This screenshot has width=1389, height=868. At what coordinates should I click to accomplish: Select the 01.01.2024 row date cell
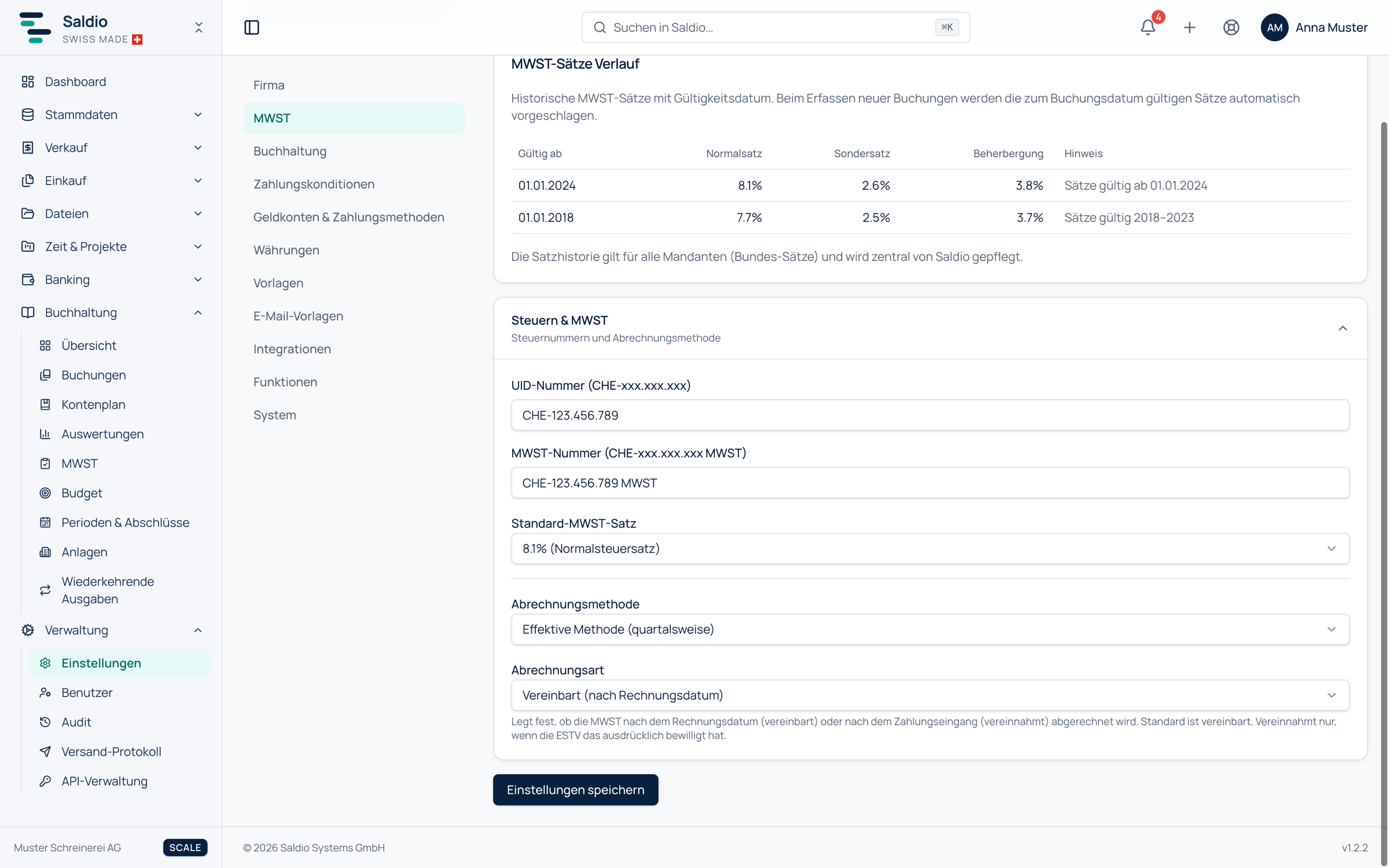point(547,186)
